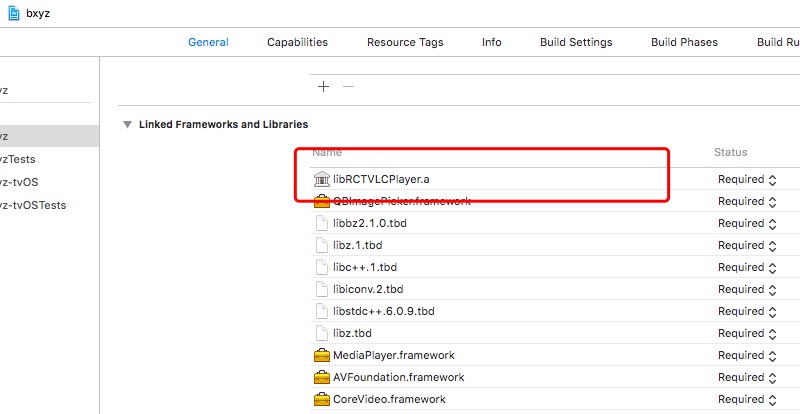Image resolution: width=800 pixels, height=414 pixels.
Task: Click the bxyz project file icon
Action: 15,11
